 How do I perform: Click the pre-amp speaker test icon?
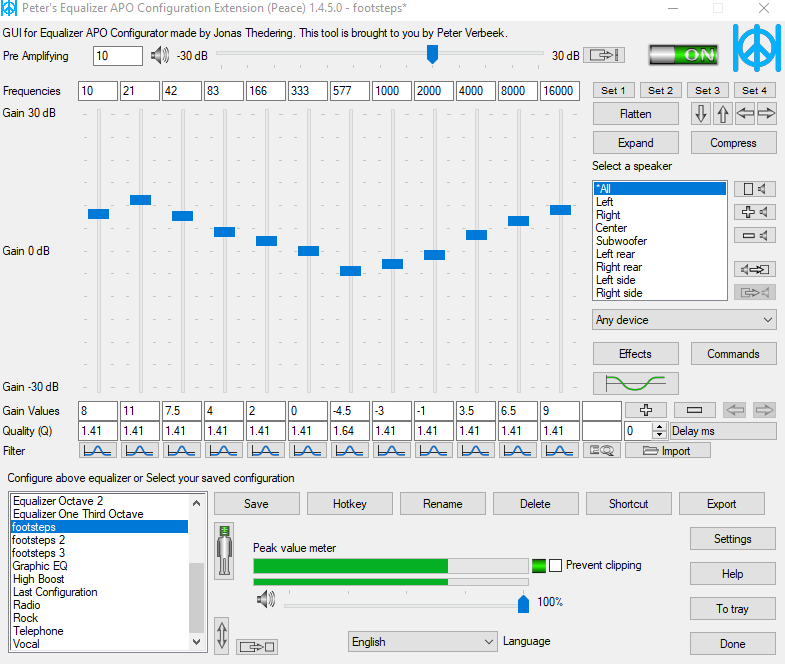coord(160,55)
